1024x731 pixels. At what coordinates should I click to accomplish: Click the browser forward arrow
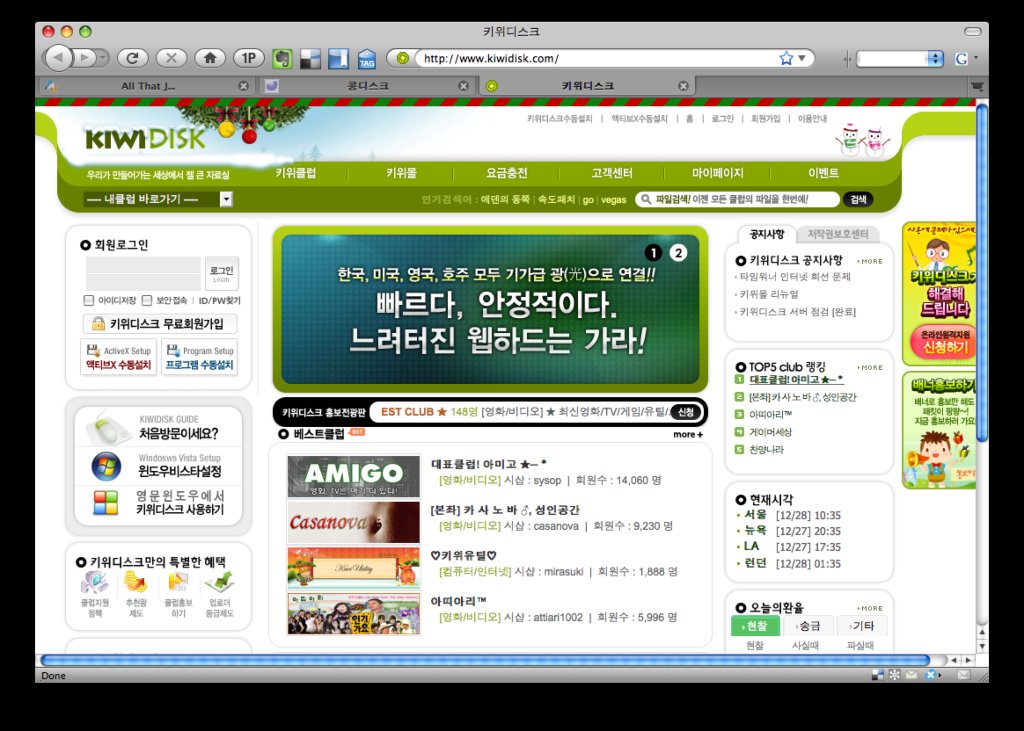(84, 58)
